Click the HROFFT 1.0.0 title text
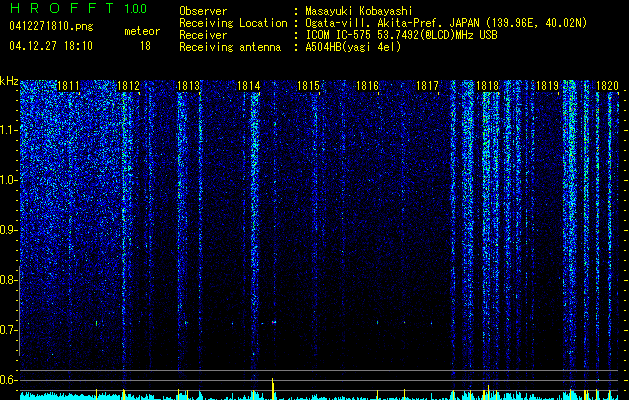629x400 pixels. [x=78, y=8]
